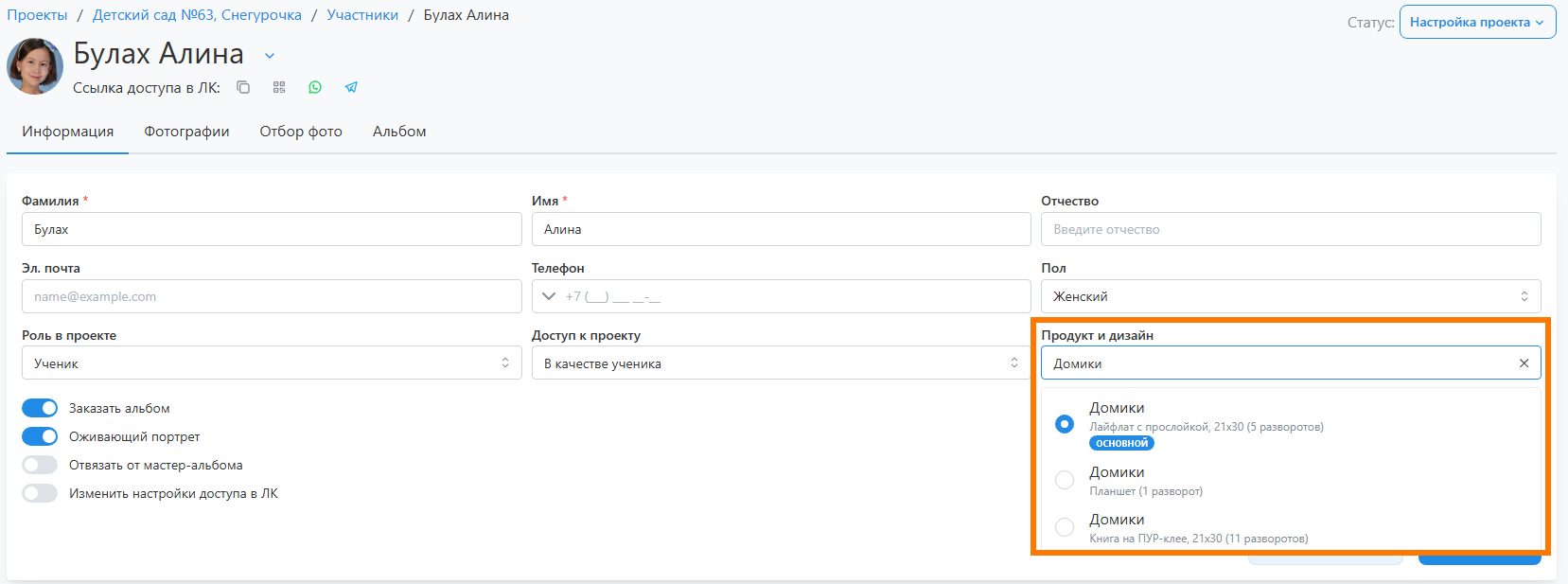Clear the Продукт и дизайн field
Screen dimensions: 1568x584
tap(1524, 363)
